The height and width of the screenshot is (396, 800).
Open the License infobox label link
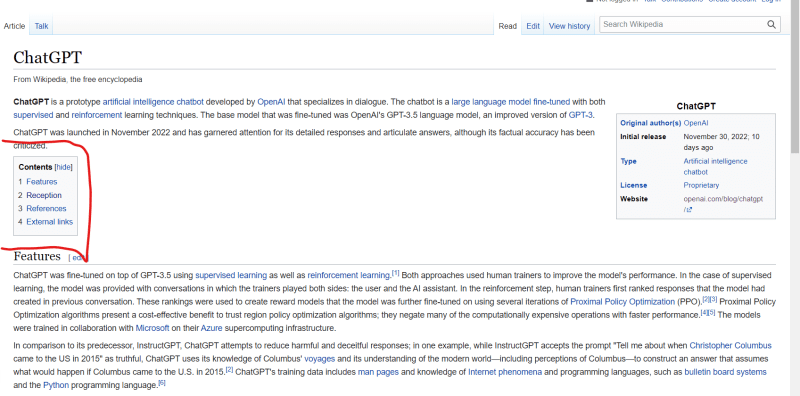point(633,185)
